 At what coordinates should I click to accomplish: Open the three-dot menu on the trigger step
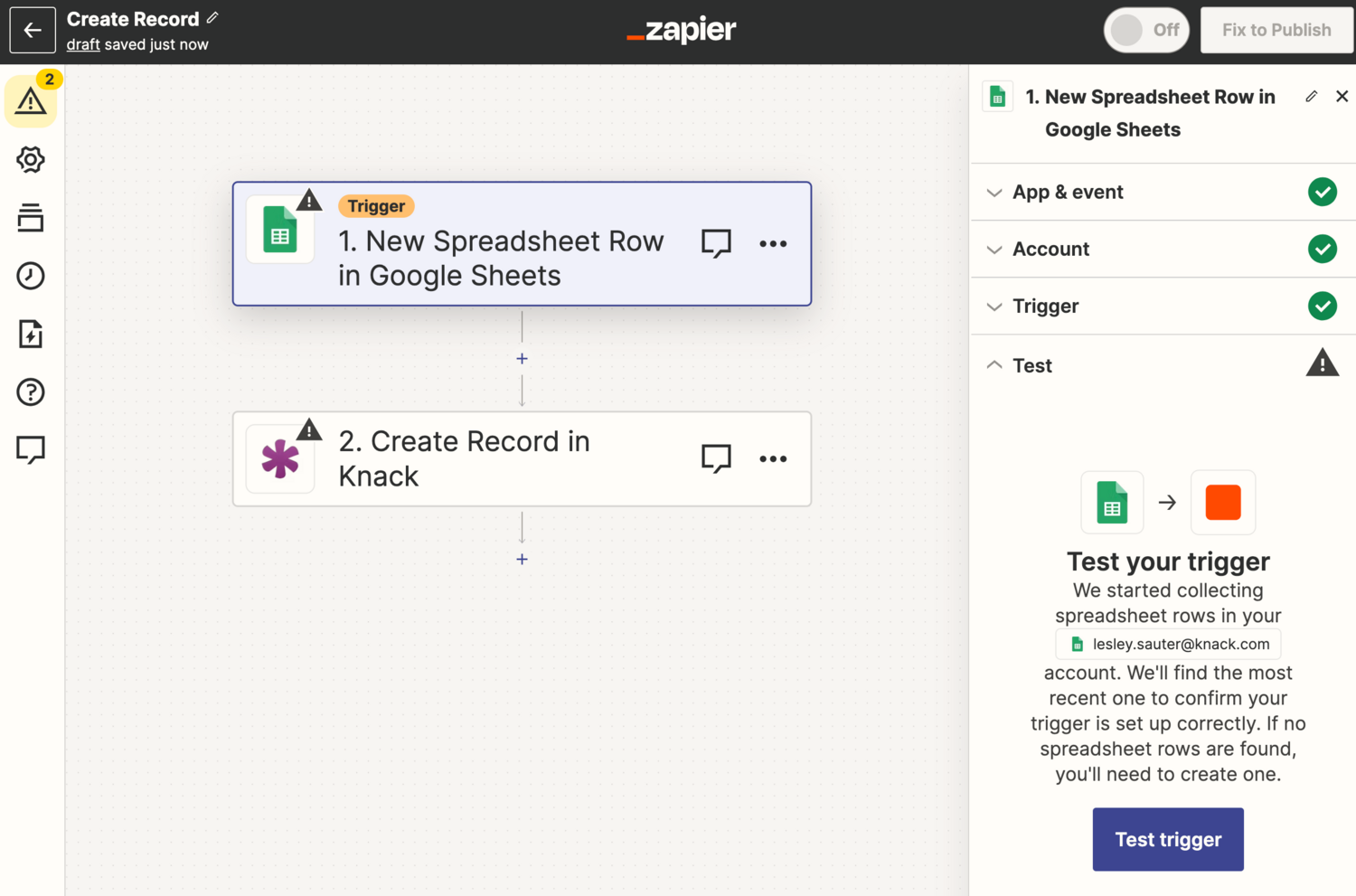point(773,242)
